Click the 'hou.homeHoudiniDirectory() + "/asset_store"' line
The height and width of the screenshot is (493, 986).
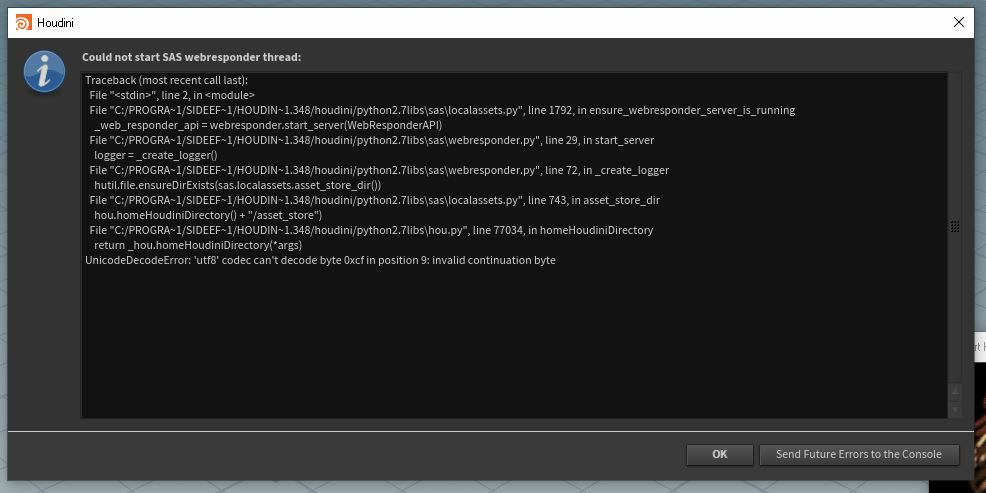tap(208, 215)
